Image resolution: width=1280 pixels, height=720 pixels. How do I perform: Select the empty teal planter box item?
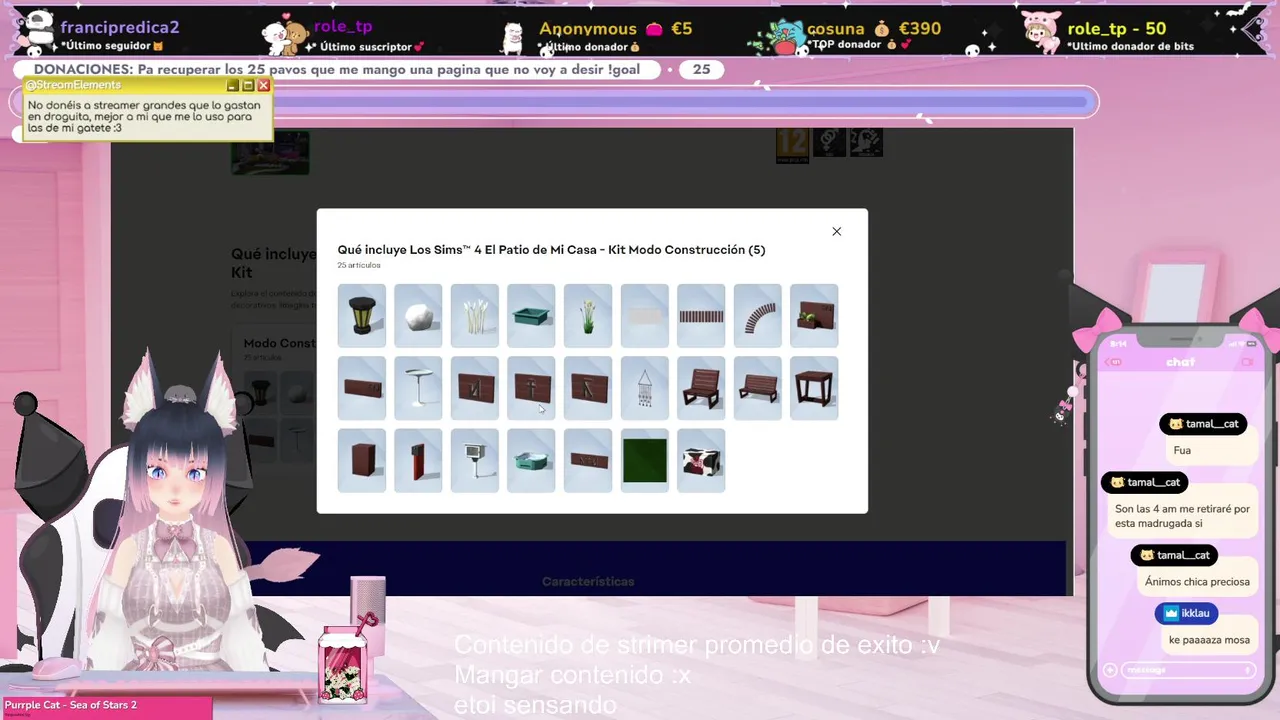531,316
